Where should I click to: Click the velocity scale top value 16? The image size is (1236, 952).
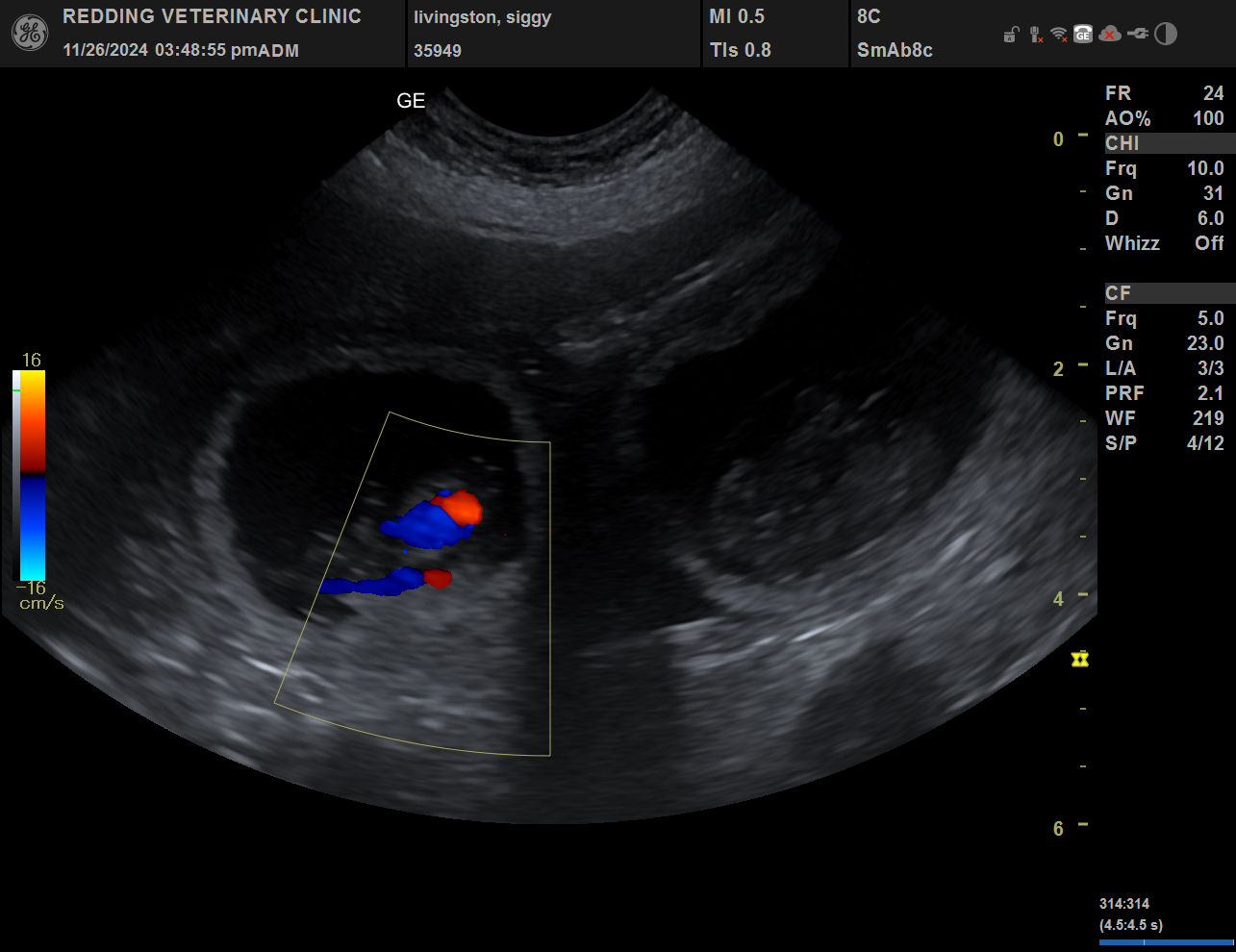(32, 361)
